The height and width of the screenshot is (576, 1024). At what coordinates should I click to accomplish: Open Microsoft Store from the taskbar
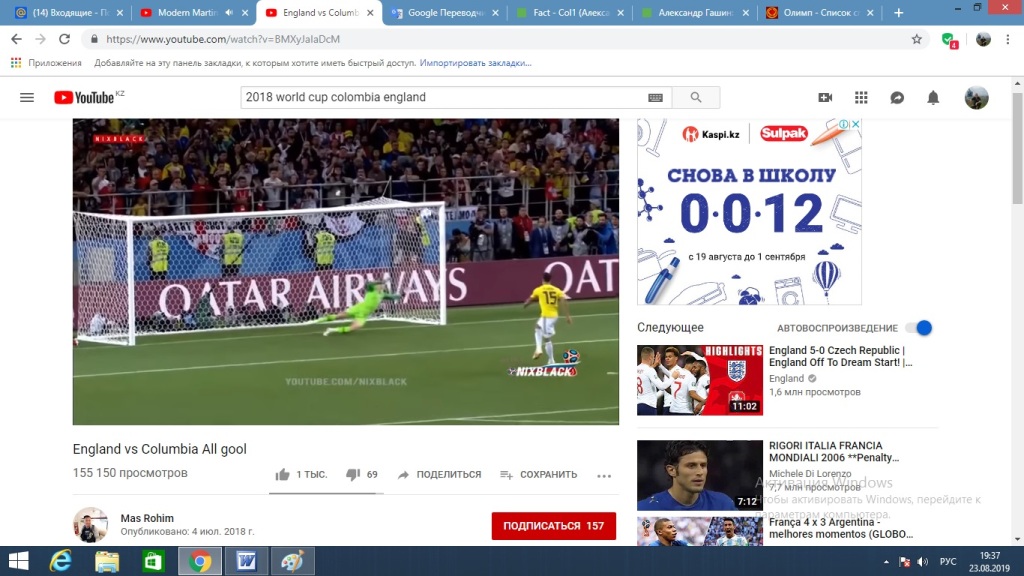click(153, 561)
